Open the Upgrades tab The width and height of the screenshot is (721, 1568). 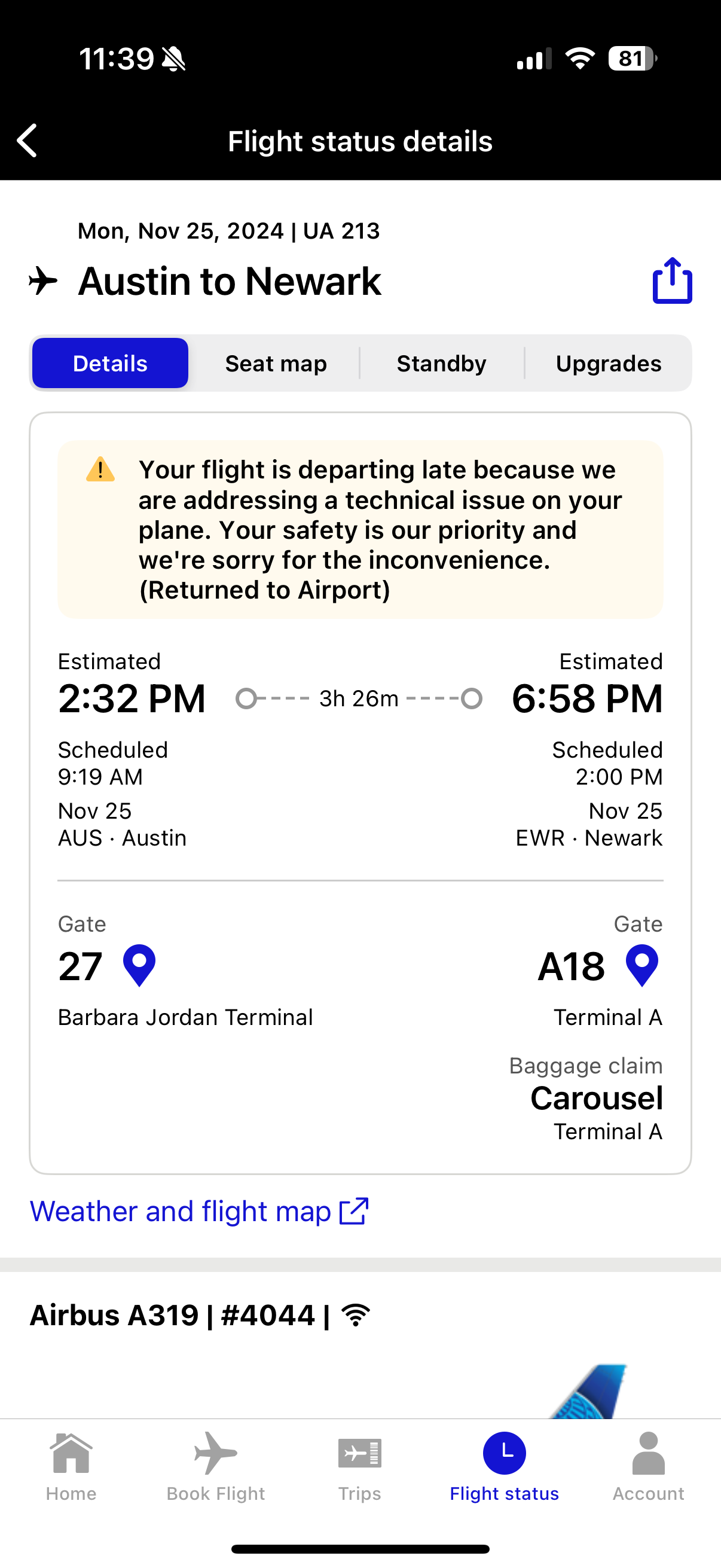pyautogui.click(x=608, y=364)
